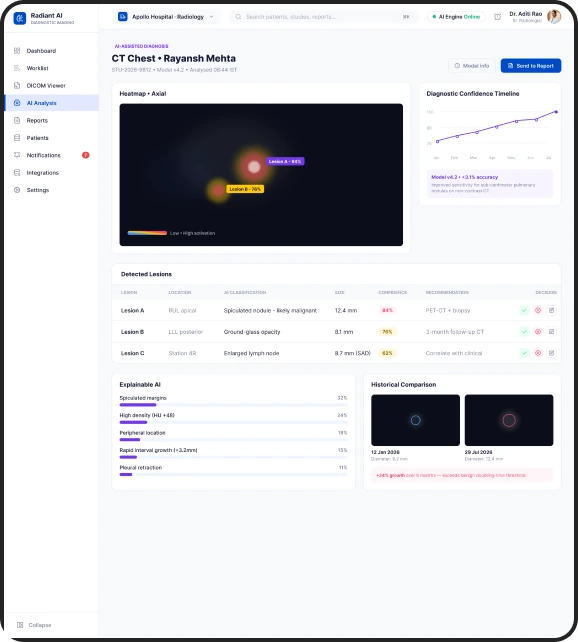Click the red Notifications count badge
Screen dimensions: 578x642
pos(86,155)
